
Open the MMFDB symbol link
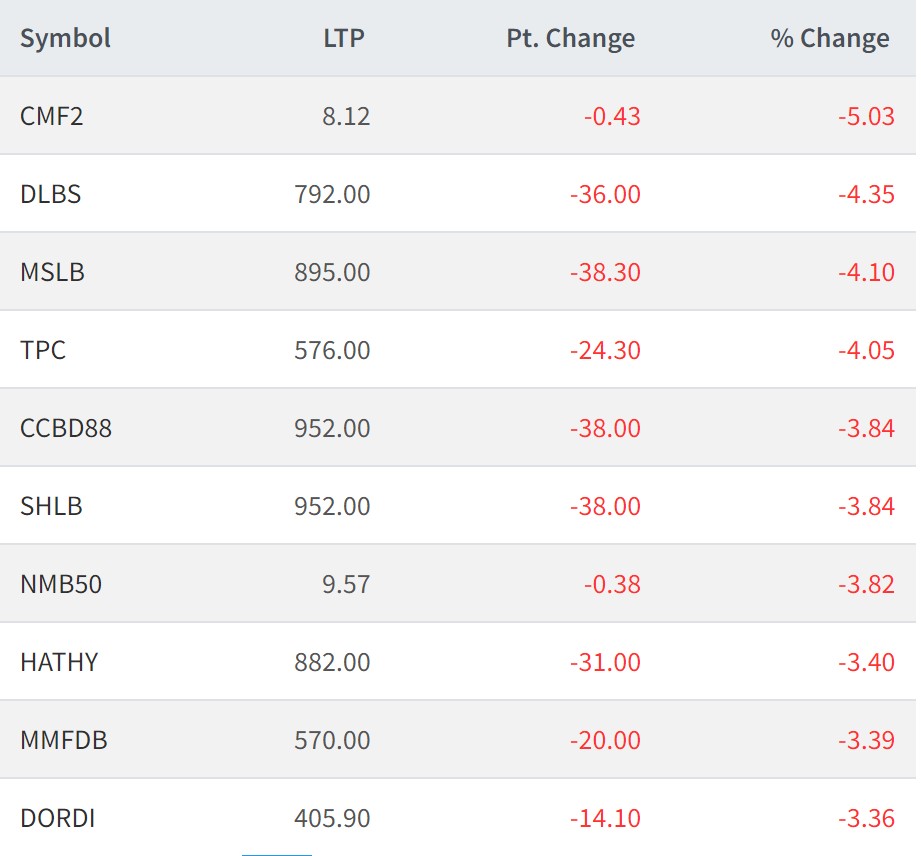[x=64, y=740]
